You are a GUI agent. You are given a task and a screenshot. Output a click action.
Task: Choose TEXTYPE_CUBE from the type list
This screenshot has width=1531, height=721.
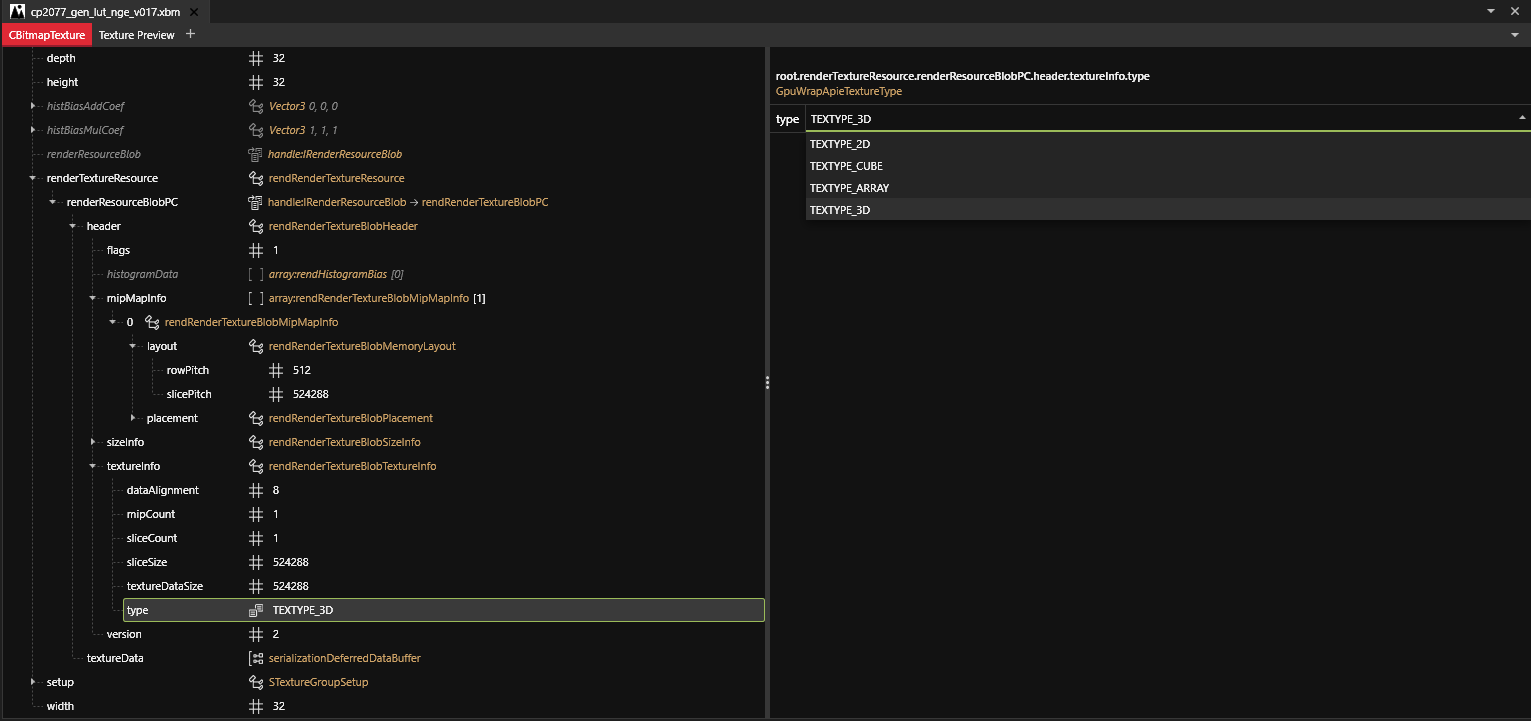(846, 166)
